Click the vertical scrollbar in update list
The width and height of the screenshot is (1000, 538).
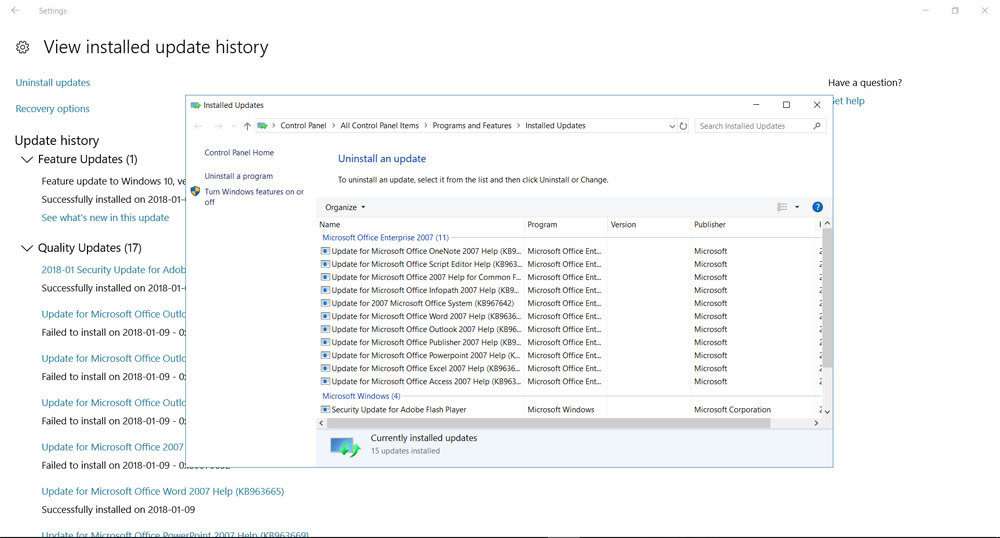pos(827,298)
